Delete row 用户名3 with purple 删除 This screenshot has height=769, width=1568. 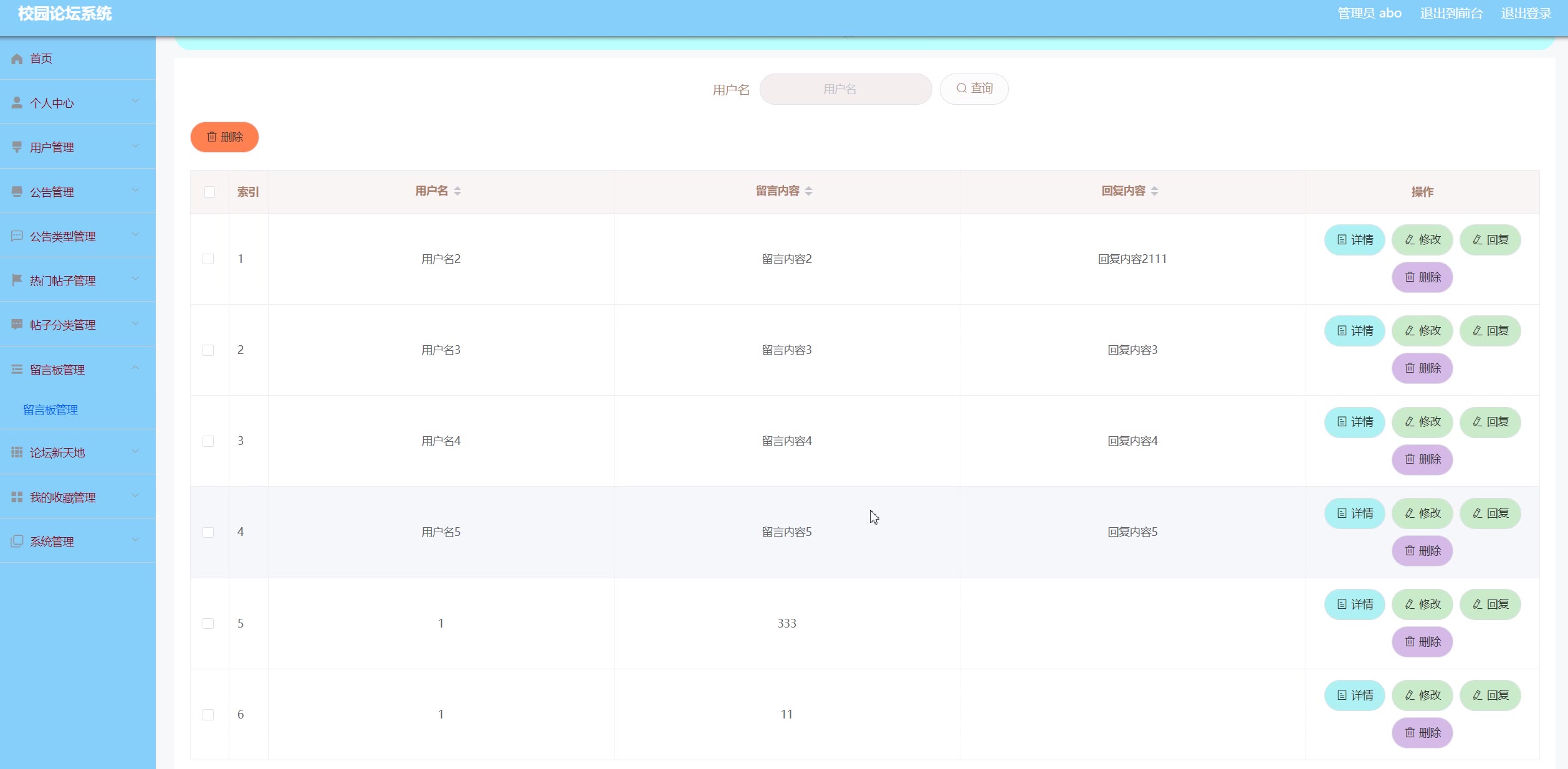coord(1423,368)
